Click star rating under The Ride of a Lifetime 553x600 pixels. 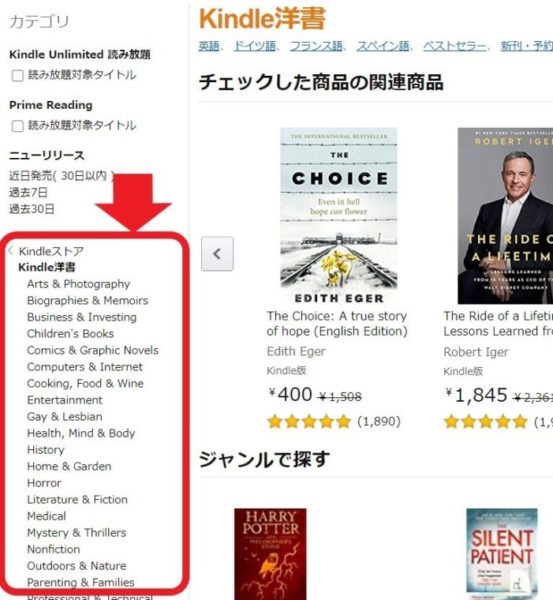point(485,422)
